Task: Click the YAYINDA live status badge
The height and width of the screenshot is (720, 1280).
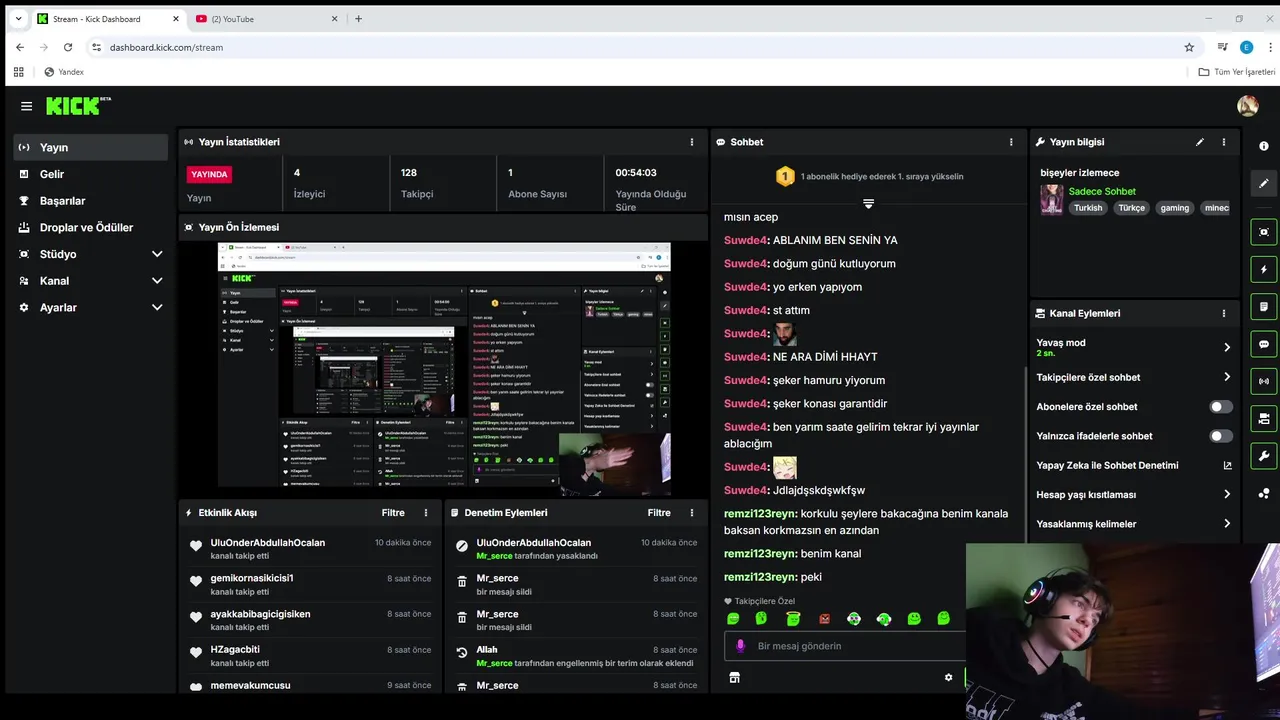Action: [x=210, y=174]
